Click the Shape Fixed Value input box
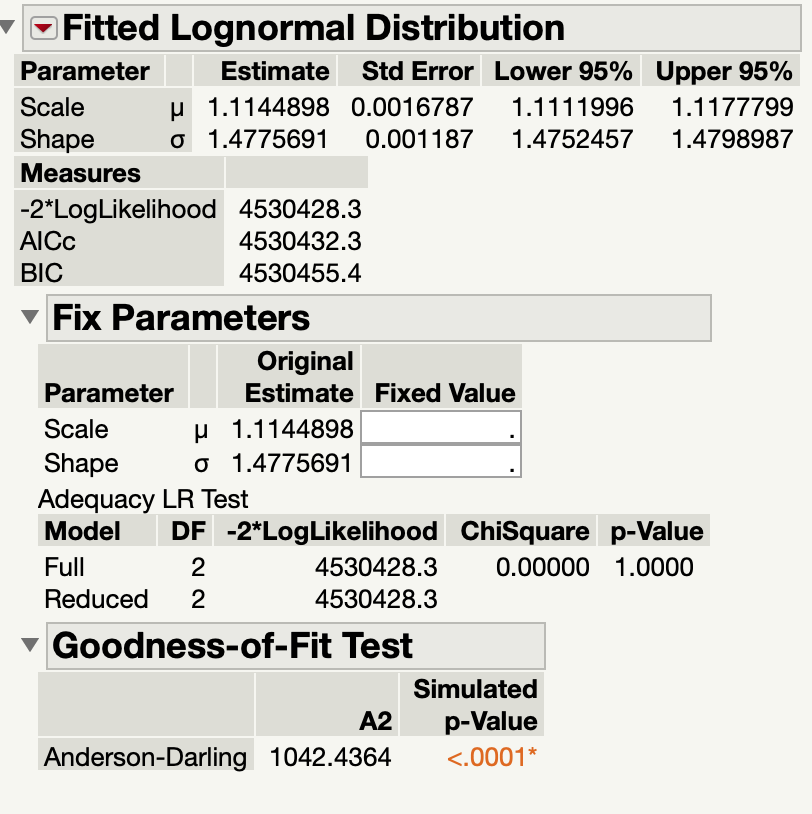 [441, 461]
